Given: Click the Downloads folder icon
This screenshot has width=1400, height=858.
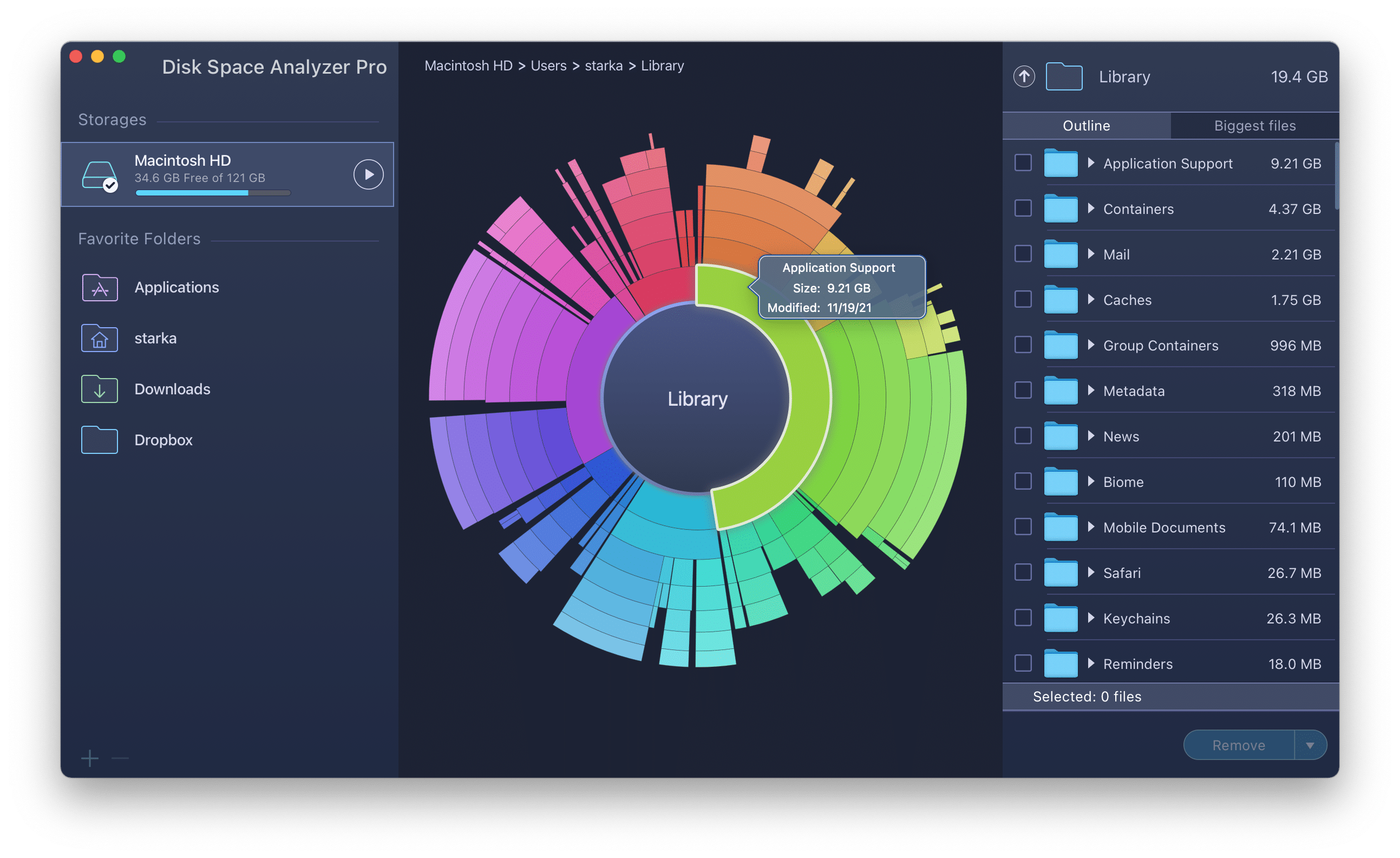Looking at the screenshot, I should coord(100,389).
